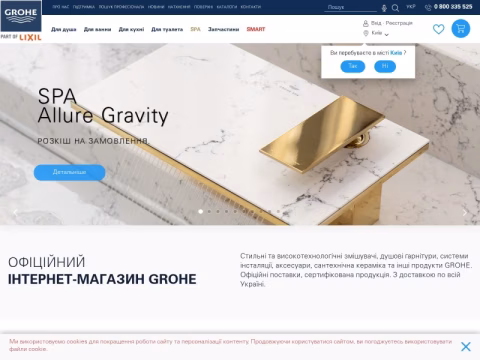Click into the Пошук search field
Viewport: 480px width, 360px height.
tap(351, 7)
